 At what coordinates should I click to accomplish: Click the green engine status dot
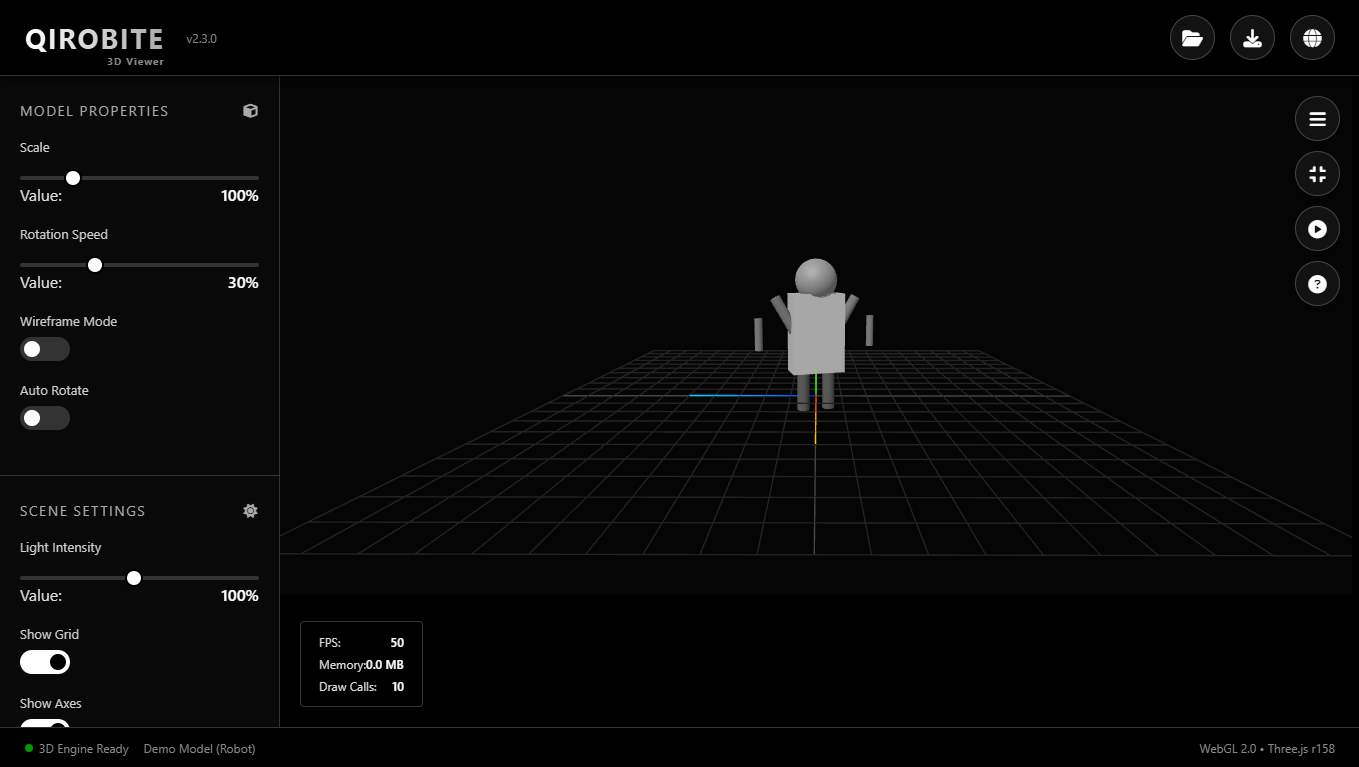point(29,748)
